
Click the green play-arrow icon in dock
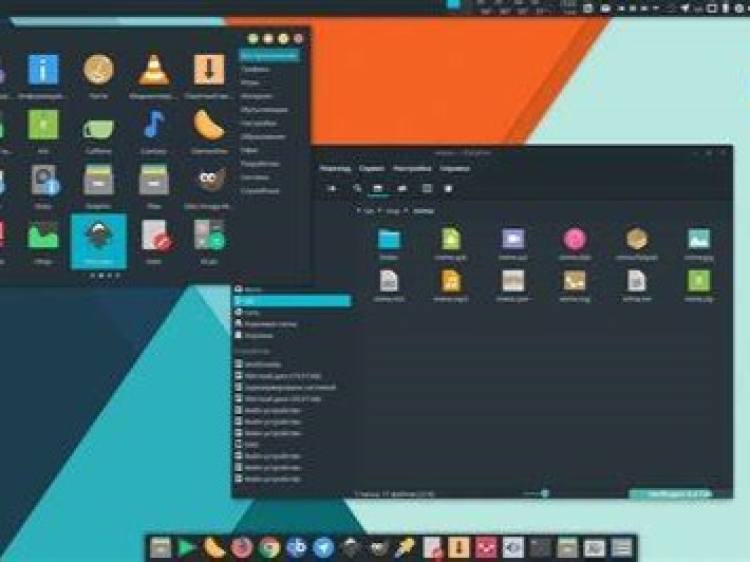coord(187,547)
